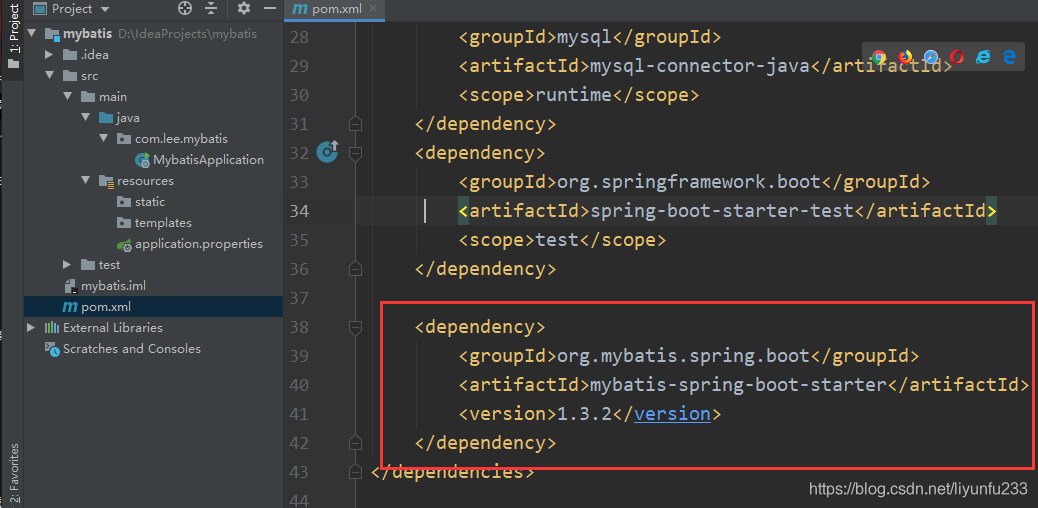This screenshot has width=1038, height=508.
Task: Expand the test folder arrow
Action: 67,264
